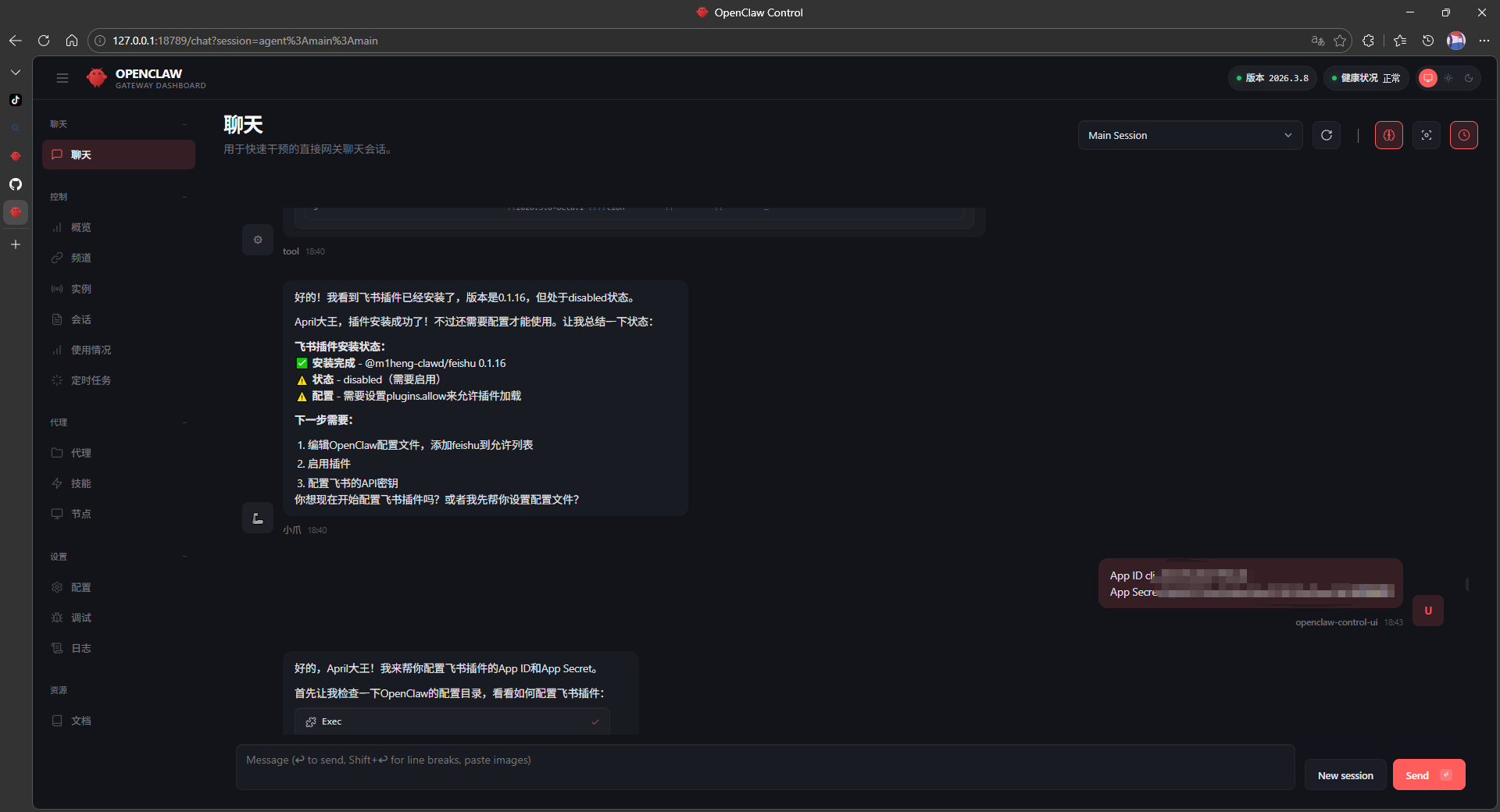The width and height of the screenshot is (1500, 812).
Task: Select the light theme sun icon
Action: 1448,78
